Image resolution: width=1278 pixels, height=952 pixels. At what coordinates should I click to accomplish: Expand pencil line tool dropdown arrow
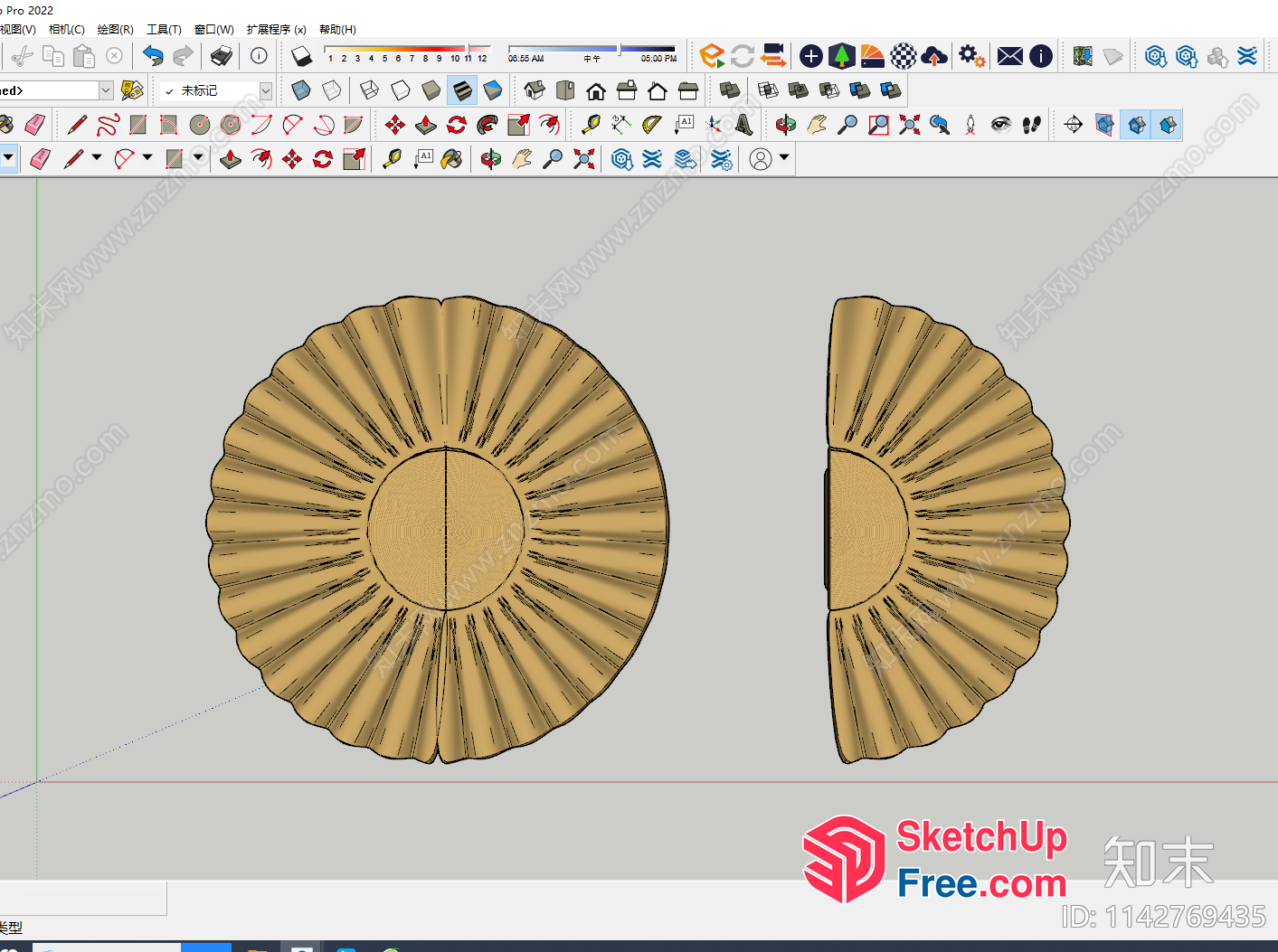click(97, 158)
